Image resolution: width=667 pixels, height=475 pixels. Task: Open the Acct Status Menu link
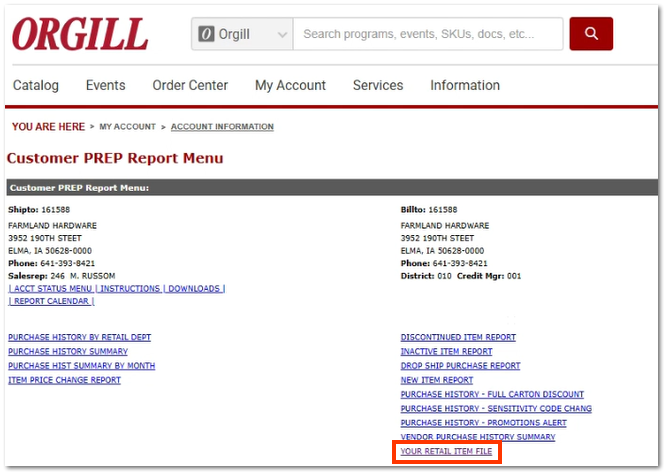click(x=51, y=289)
